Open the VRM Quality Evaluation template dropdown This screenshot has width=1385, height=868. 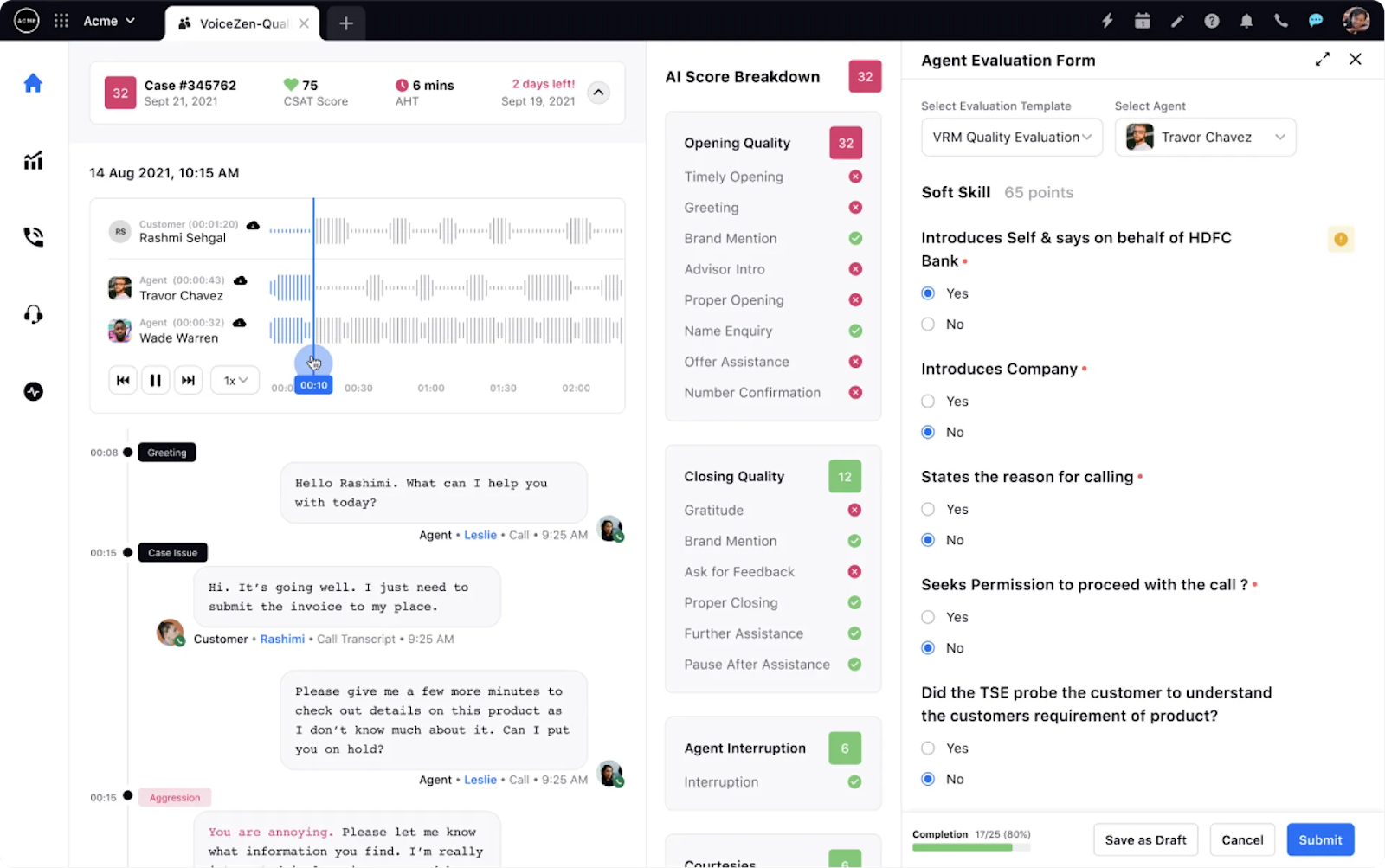1011,137
